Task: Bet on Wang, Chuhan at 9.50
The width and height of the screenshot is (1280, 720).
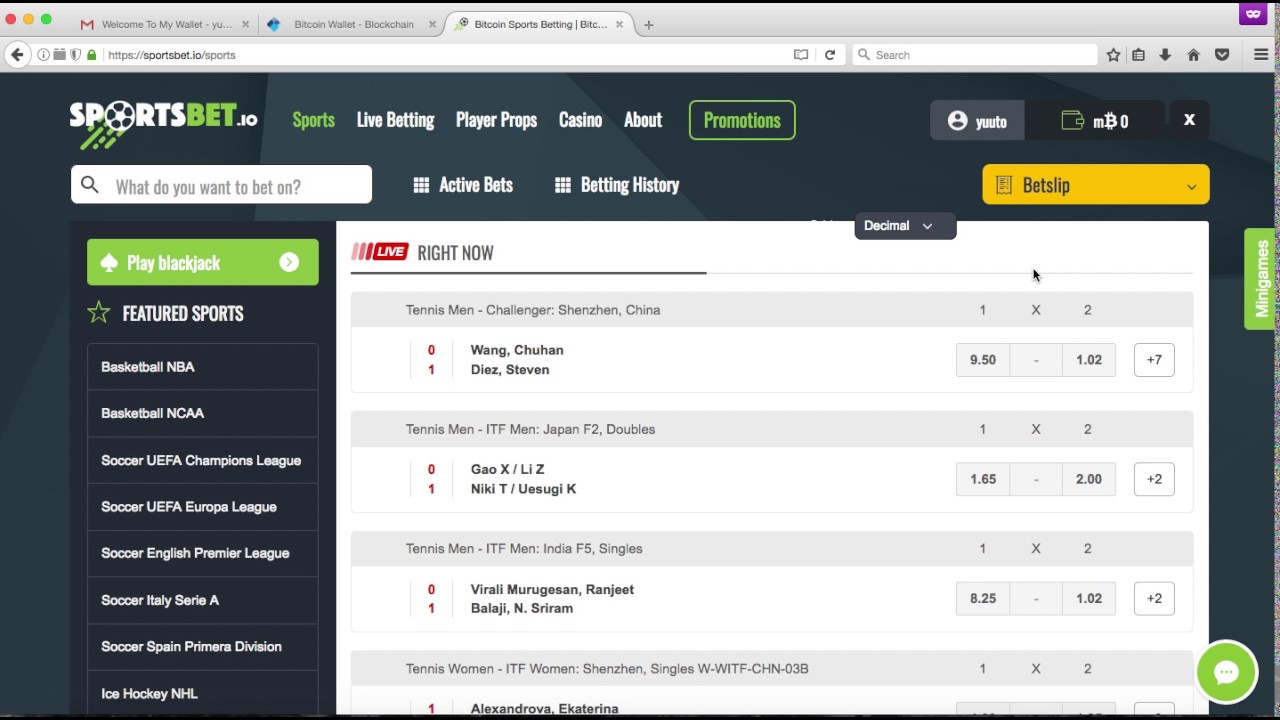Action: [982, 360]
